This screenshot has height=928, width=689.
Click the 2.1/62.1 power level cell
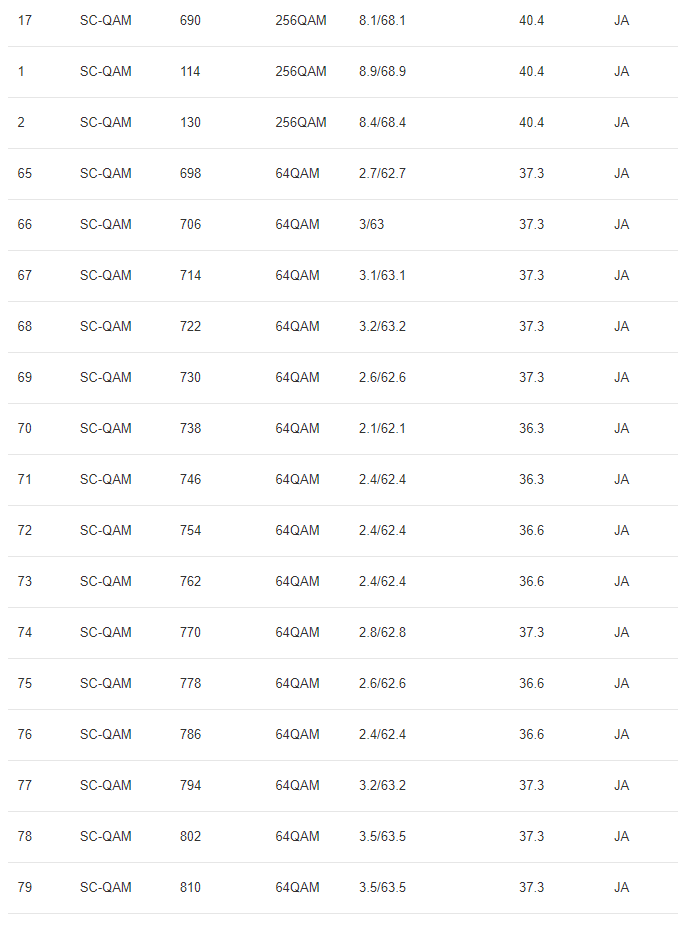pyautogui.click(x=382, y=428)
